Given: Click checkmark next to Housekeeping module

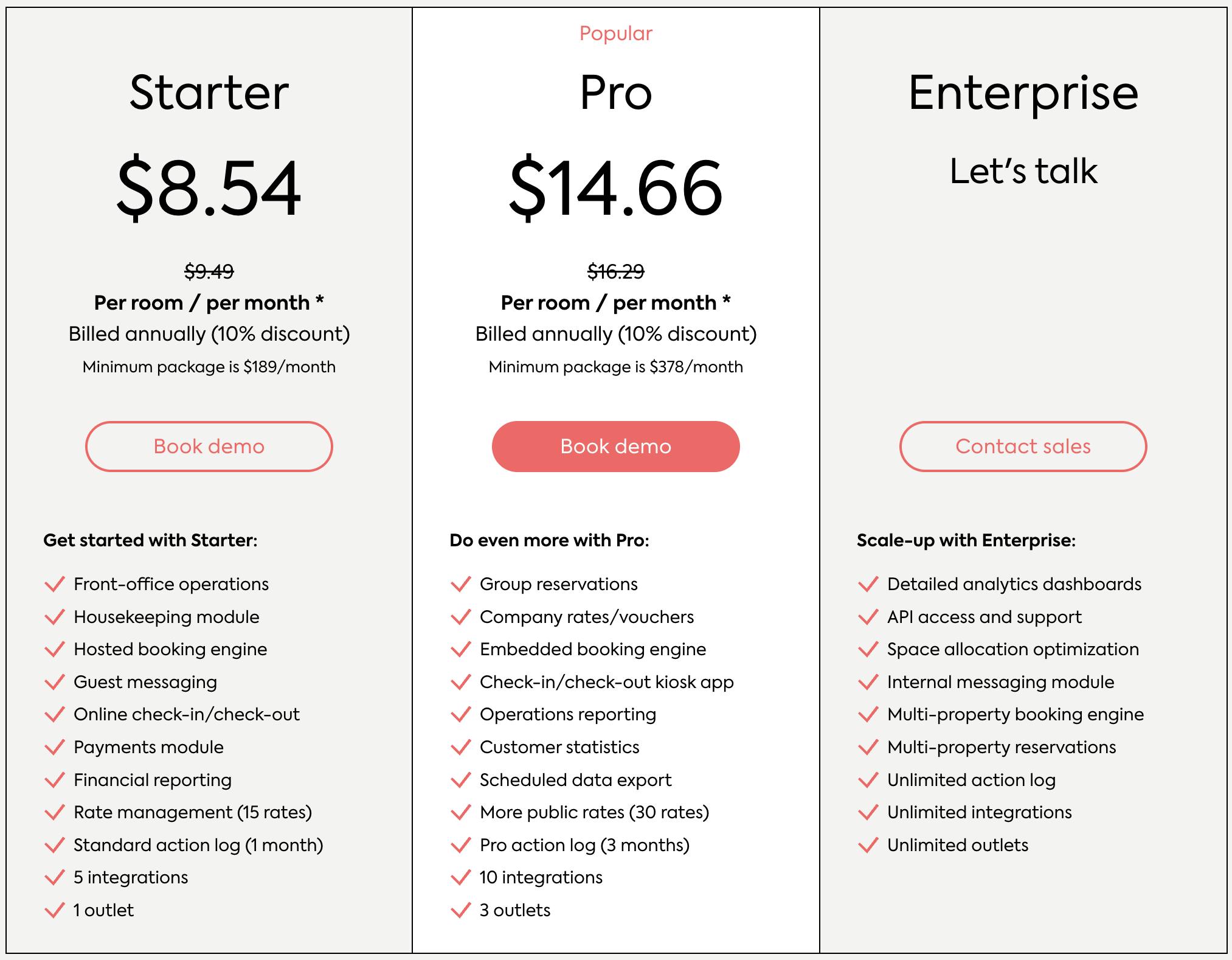Looking at the screenshot, I should pyautogui.click(x=55, y=617).
